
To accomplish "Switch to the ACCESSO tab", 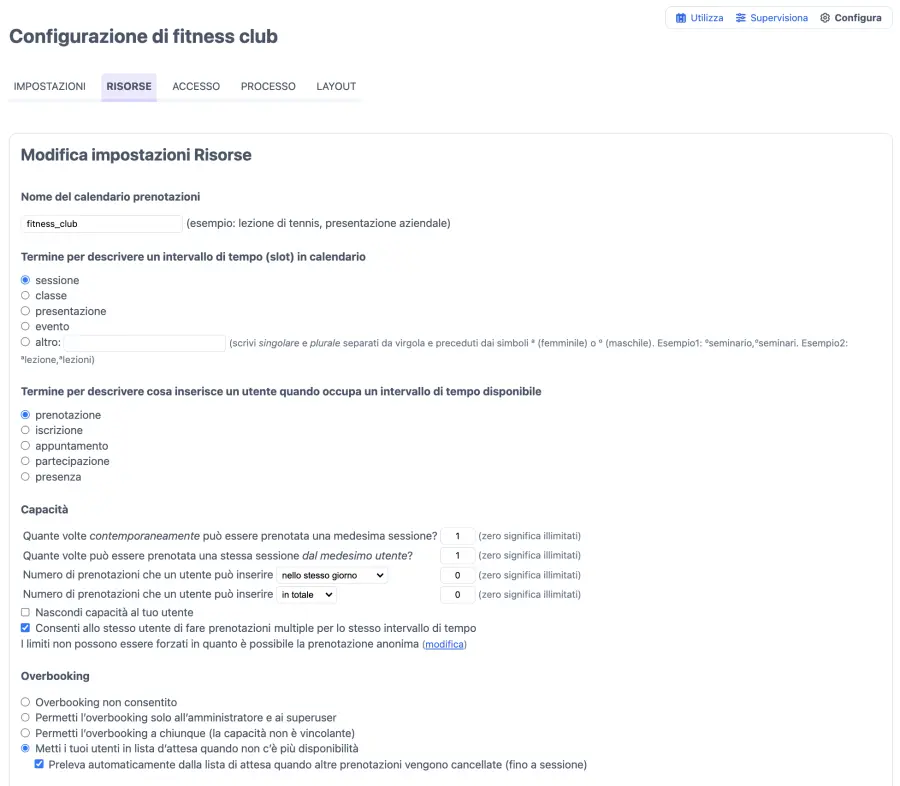I will [196, 87].
